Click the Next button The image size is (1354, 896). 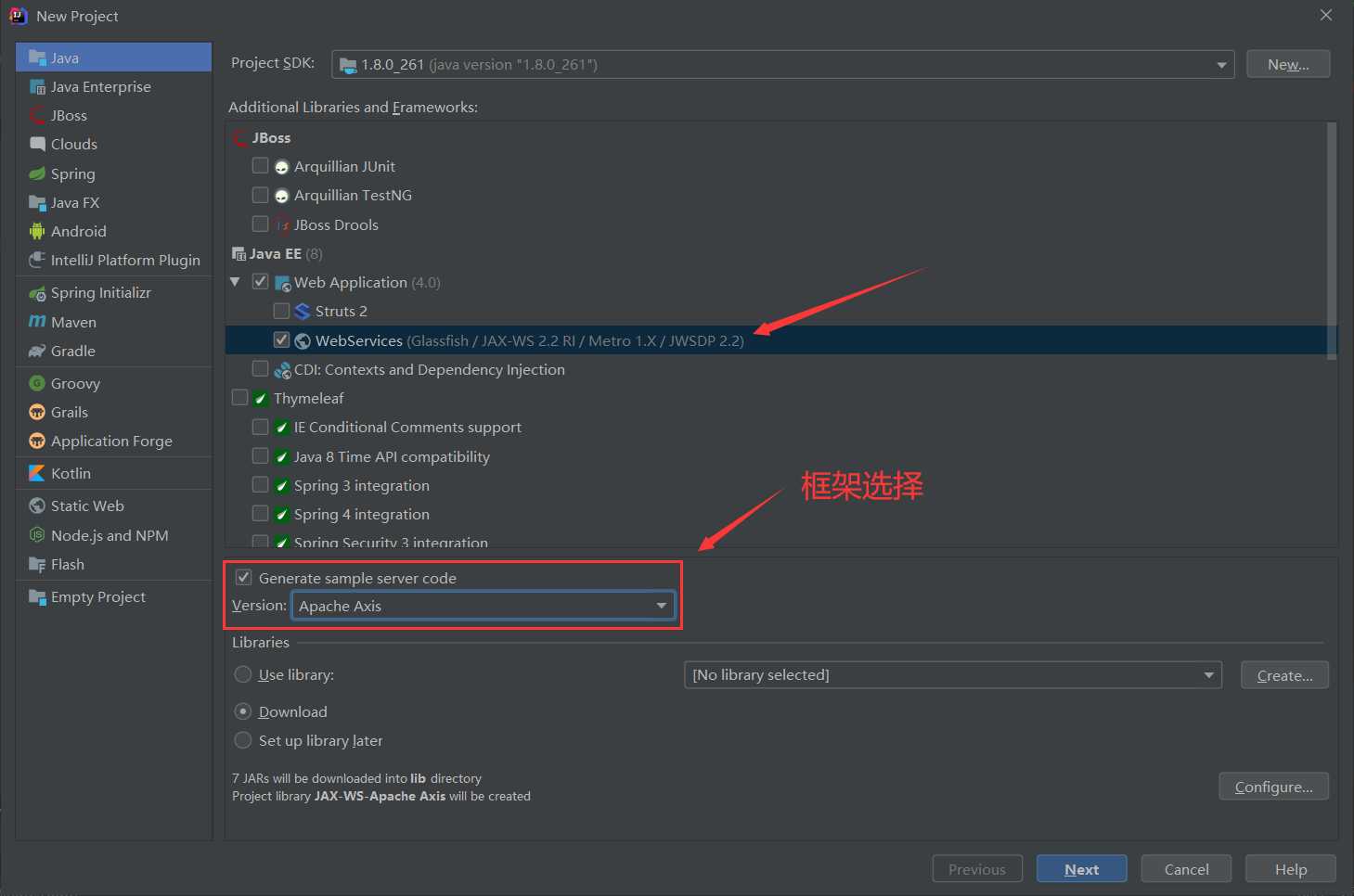click(1081, 869)
